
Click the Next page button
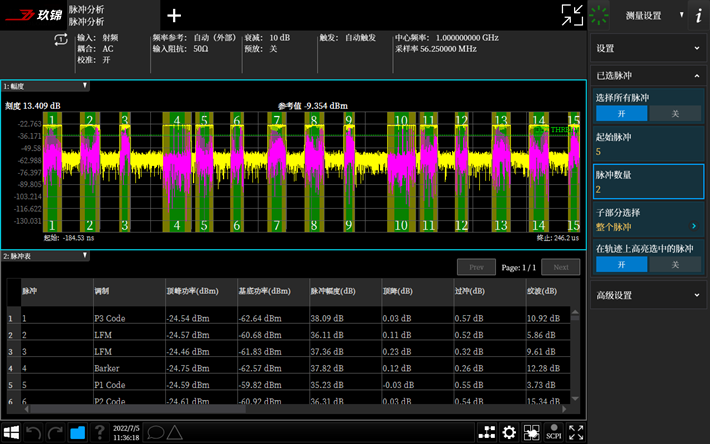pos(561,267)
